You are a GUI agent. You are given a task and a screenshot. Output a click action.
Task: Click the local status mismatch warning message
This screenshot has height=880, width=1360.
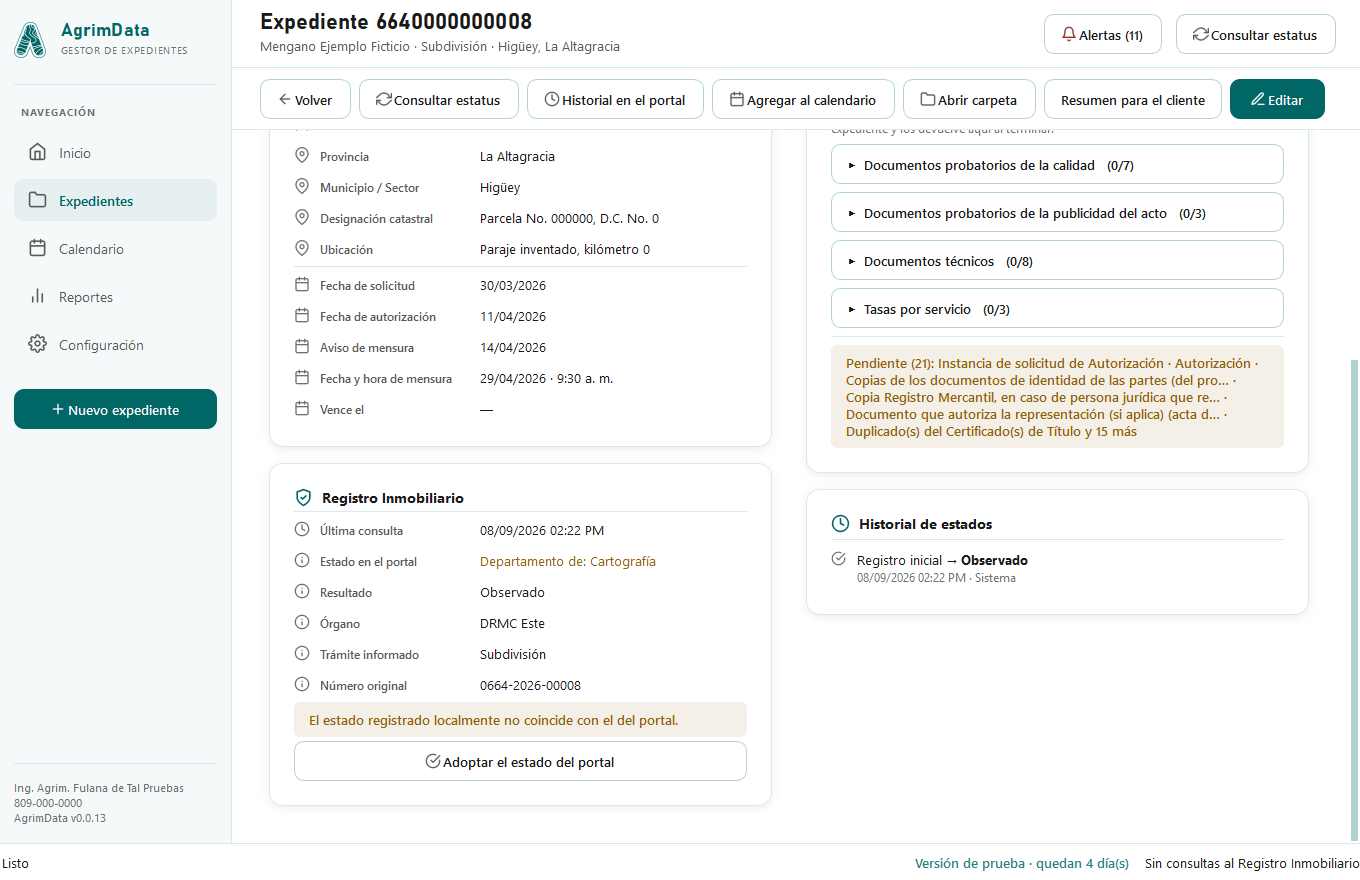click(x=520, y=720)
